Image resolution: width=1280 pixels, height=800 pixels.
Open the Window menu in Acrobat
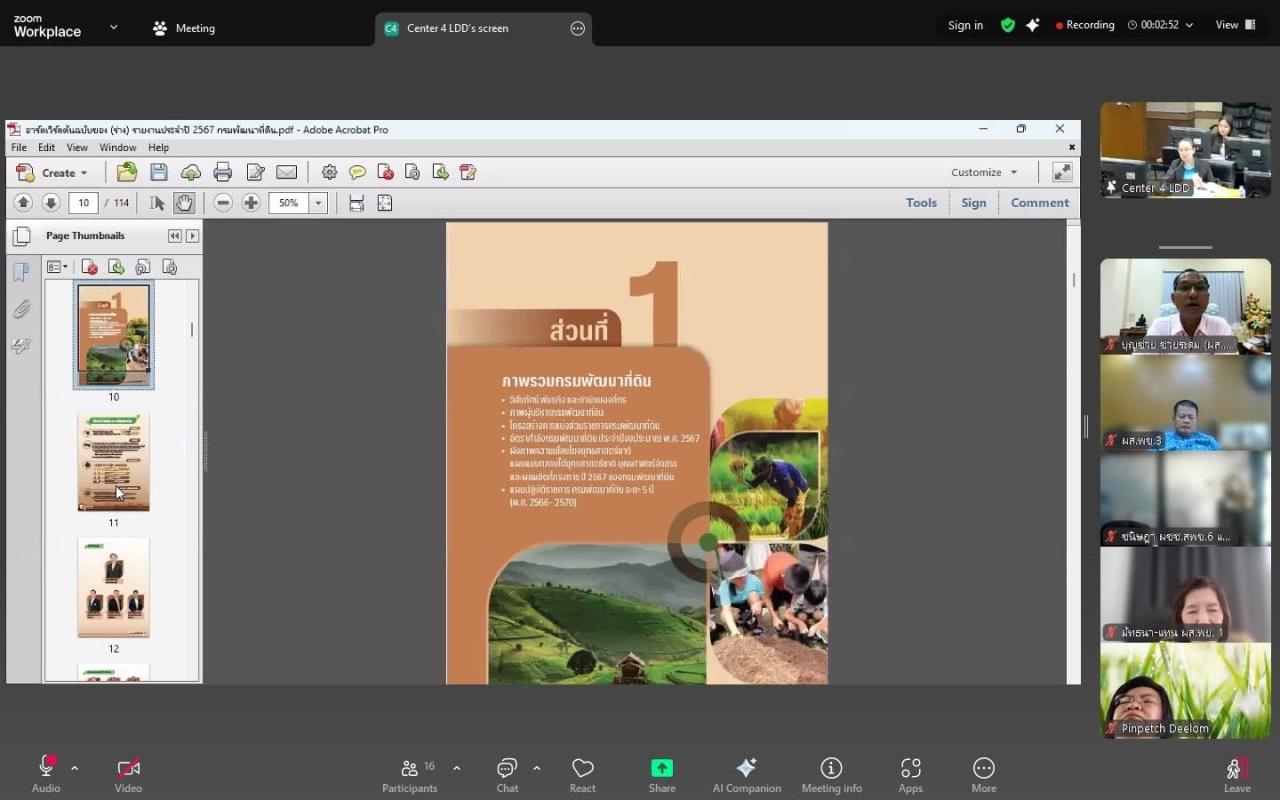tap(118, 147)
